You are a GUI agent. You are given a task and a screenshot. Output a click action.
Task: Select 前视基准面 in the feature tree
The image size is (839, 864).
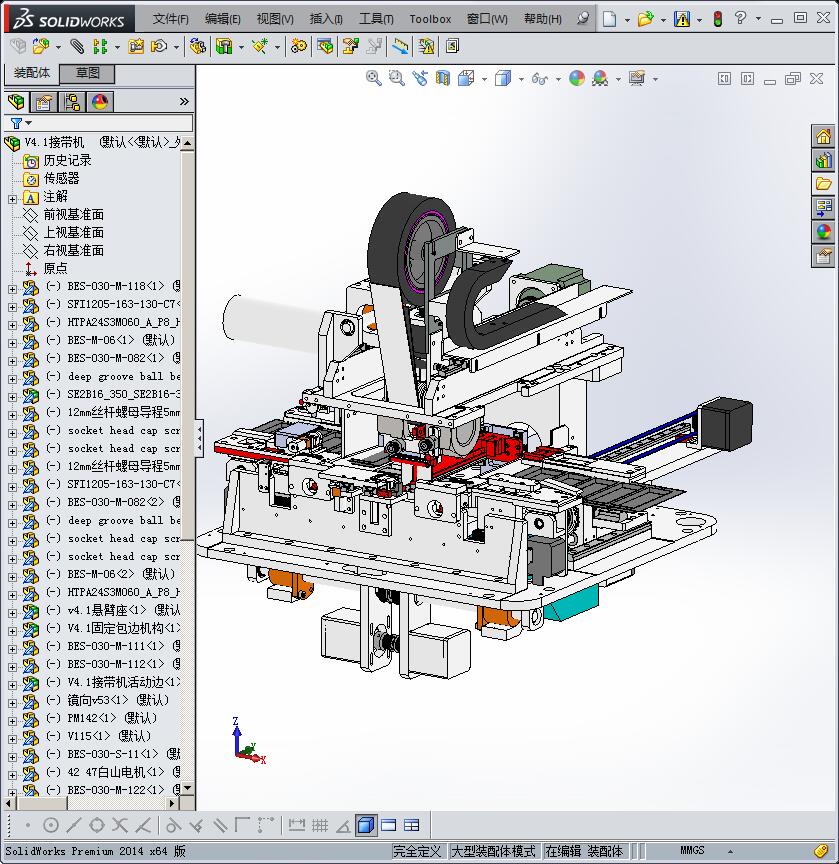73,215
